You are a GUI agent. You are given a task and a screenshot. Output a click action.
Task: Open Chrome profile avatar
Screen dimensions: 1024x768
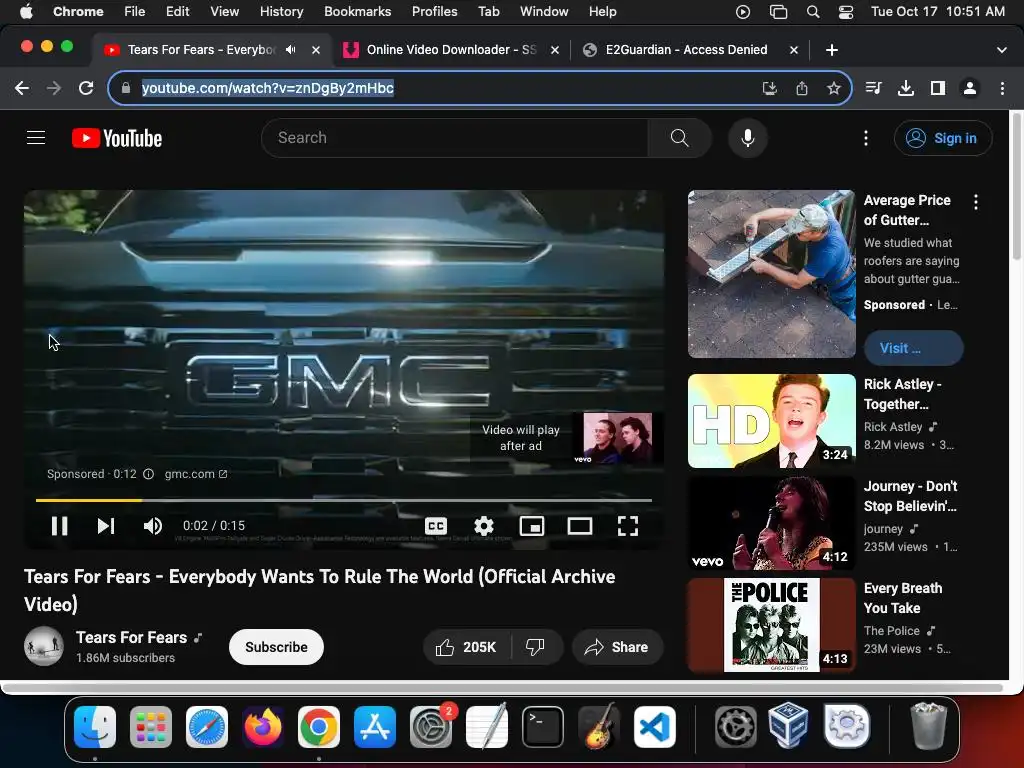click(x=970, y=88)
